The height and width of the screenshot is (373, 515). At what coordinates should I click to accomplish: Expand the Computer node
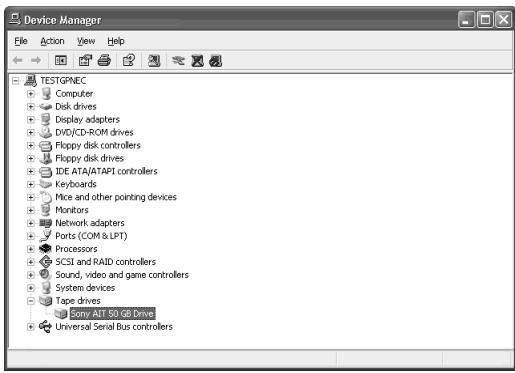click(x=30, y=94)
